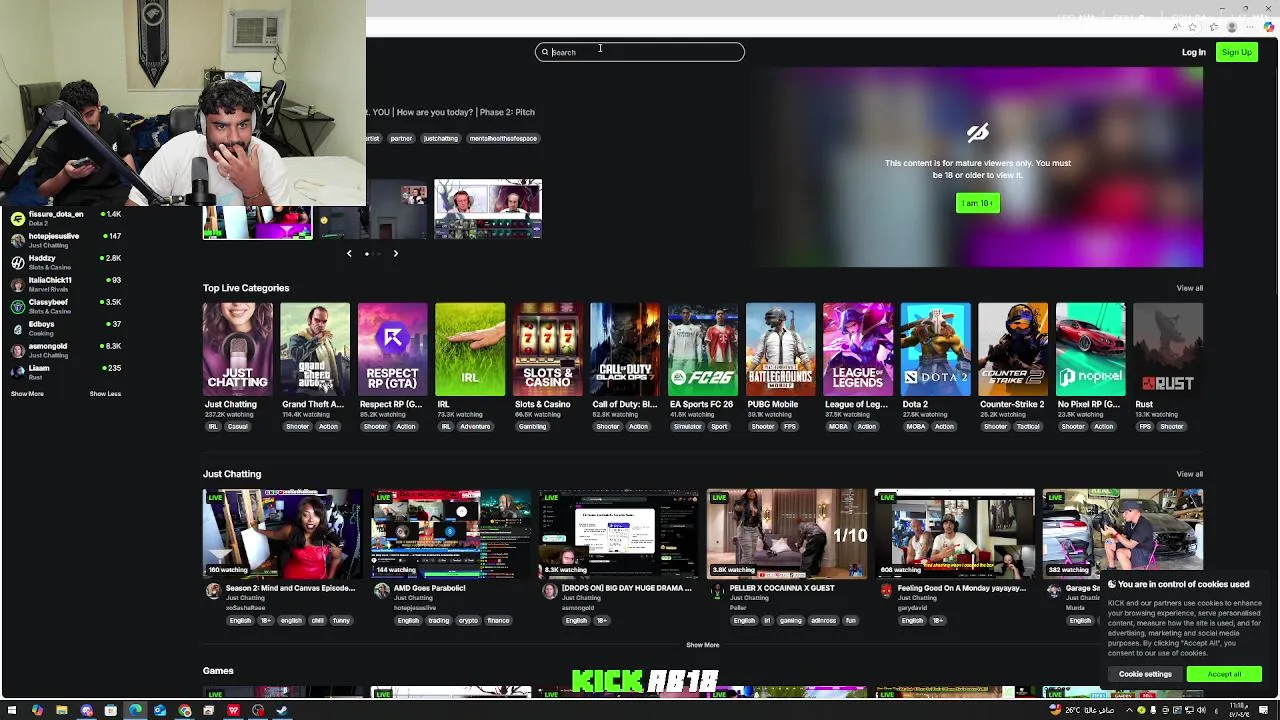The image size is (1280, 720).
Task: Click the justchatting tag on featured stream
Action: tap(440, 139)
